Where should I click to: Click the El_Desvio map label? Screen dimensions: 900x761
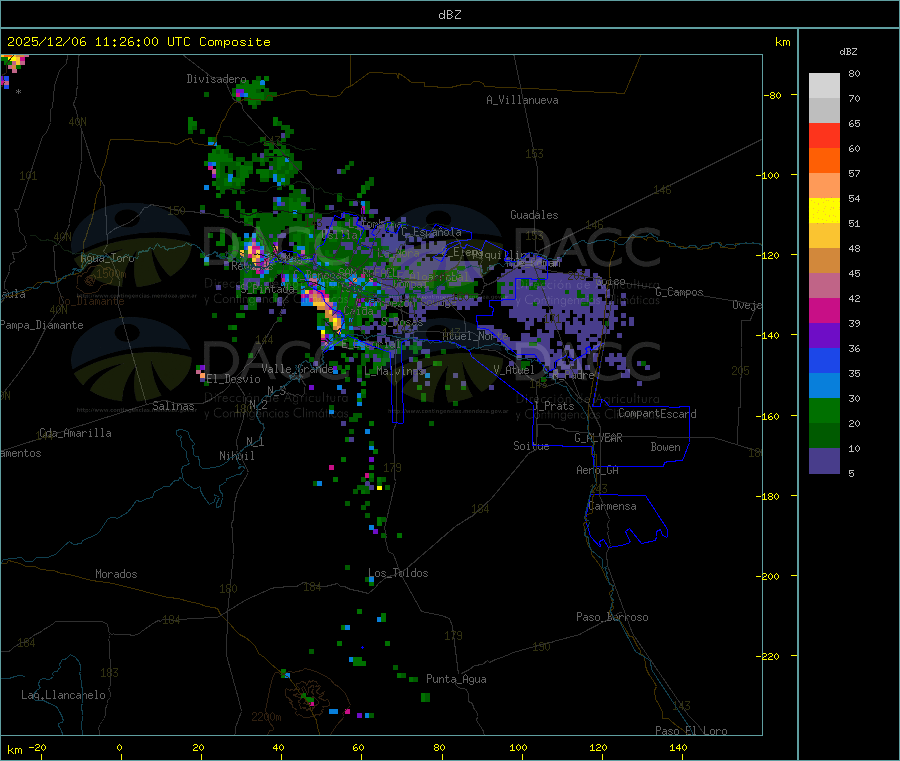click(x=234, y=379)
